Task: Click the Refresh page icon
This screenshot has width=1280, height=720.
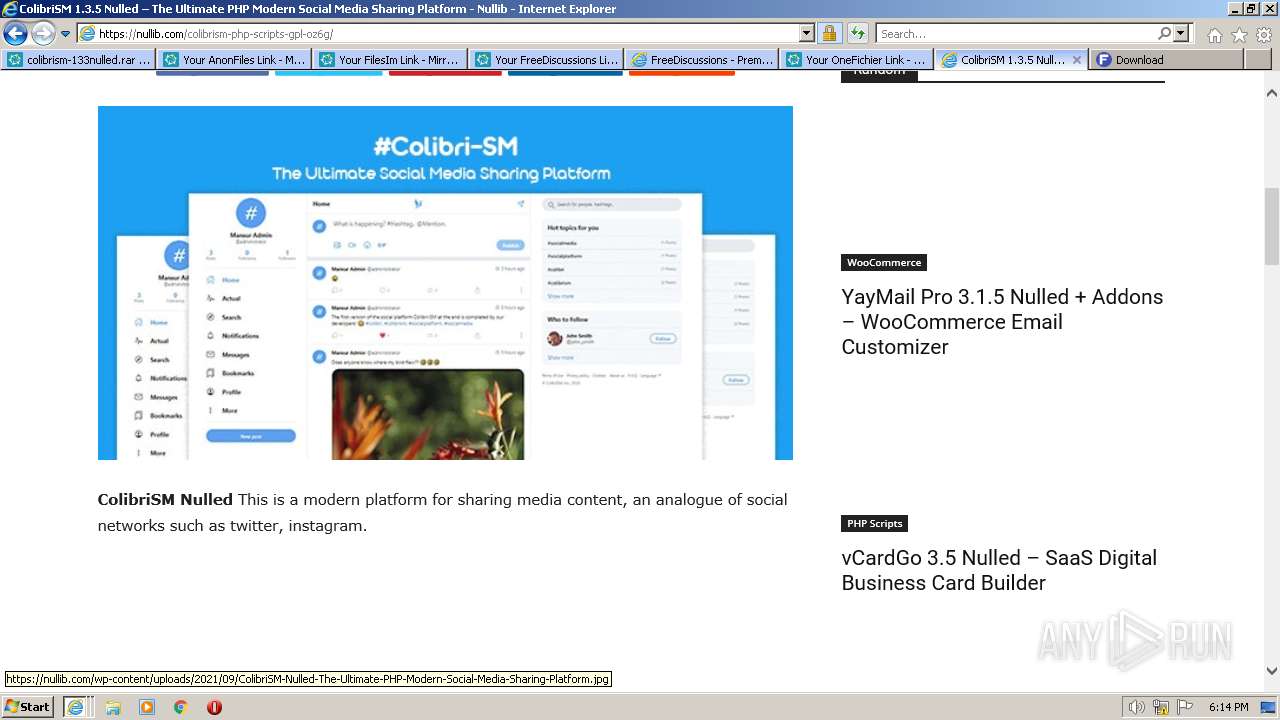Action: pyautogui.click(x=858, y=34)
